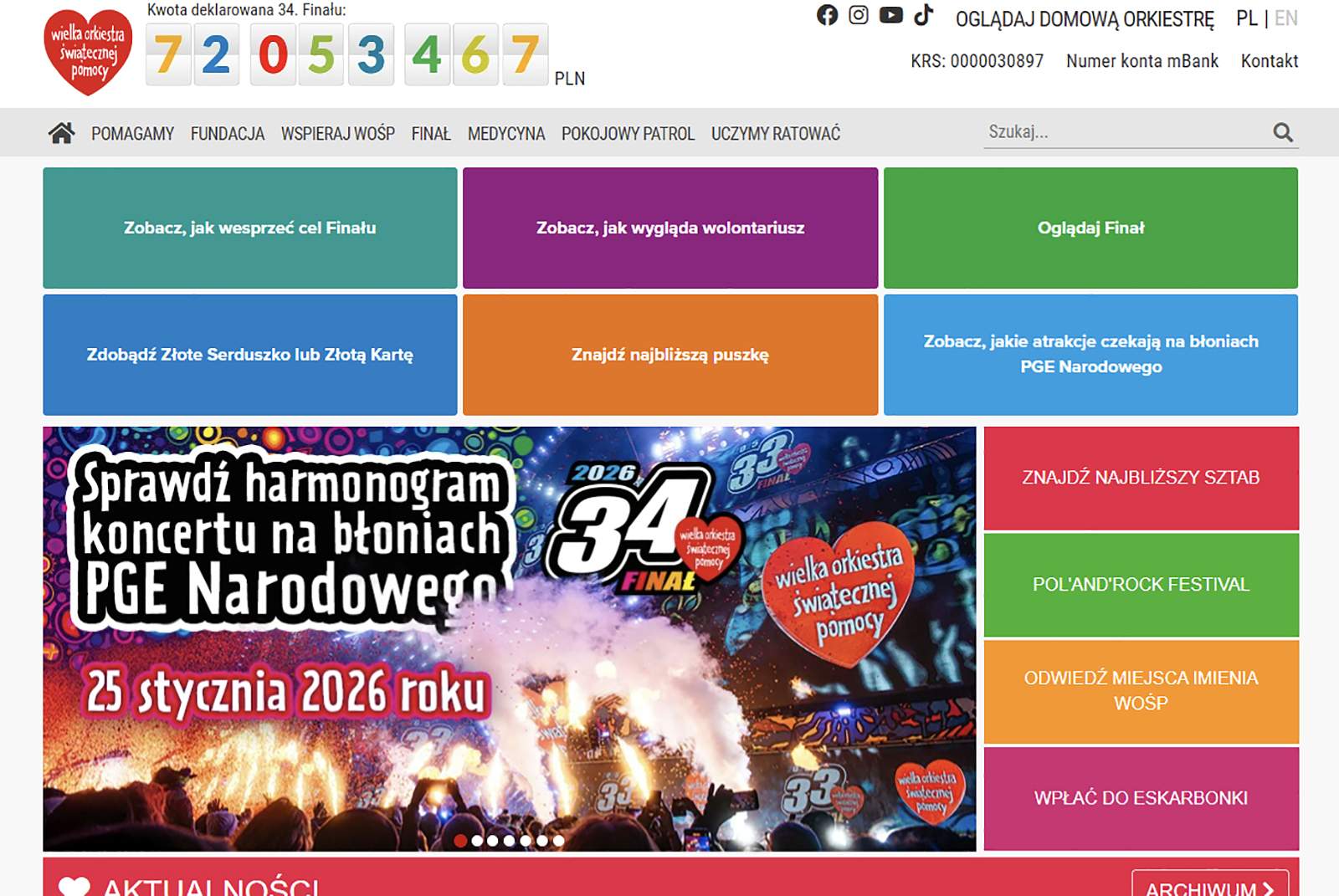
Task: Open the POMAGAMY menu
Action: [x=132, y=134]
